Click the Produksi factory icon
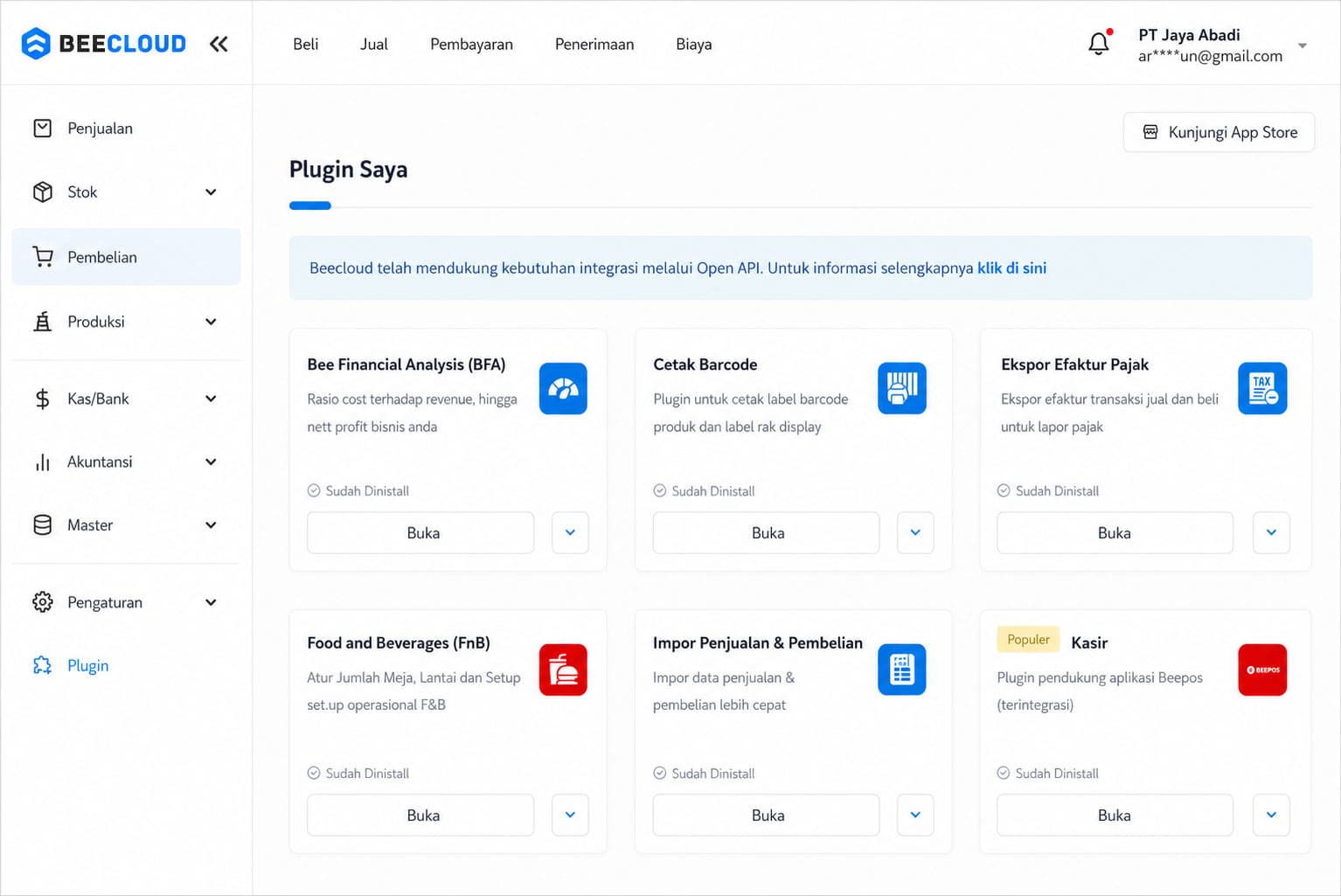1341x896 pixels. (x=42, y=322)
